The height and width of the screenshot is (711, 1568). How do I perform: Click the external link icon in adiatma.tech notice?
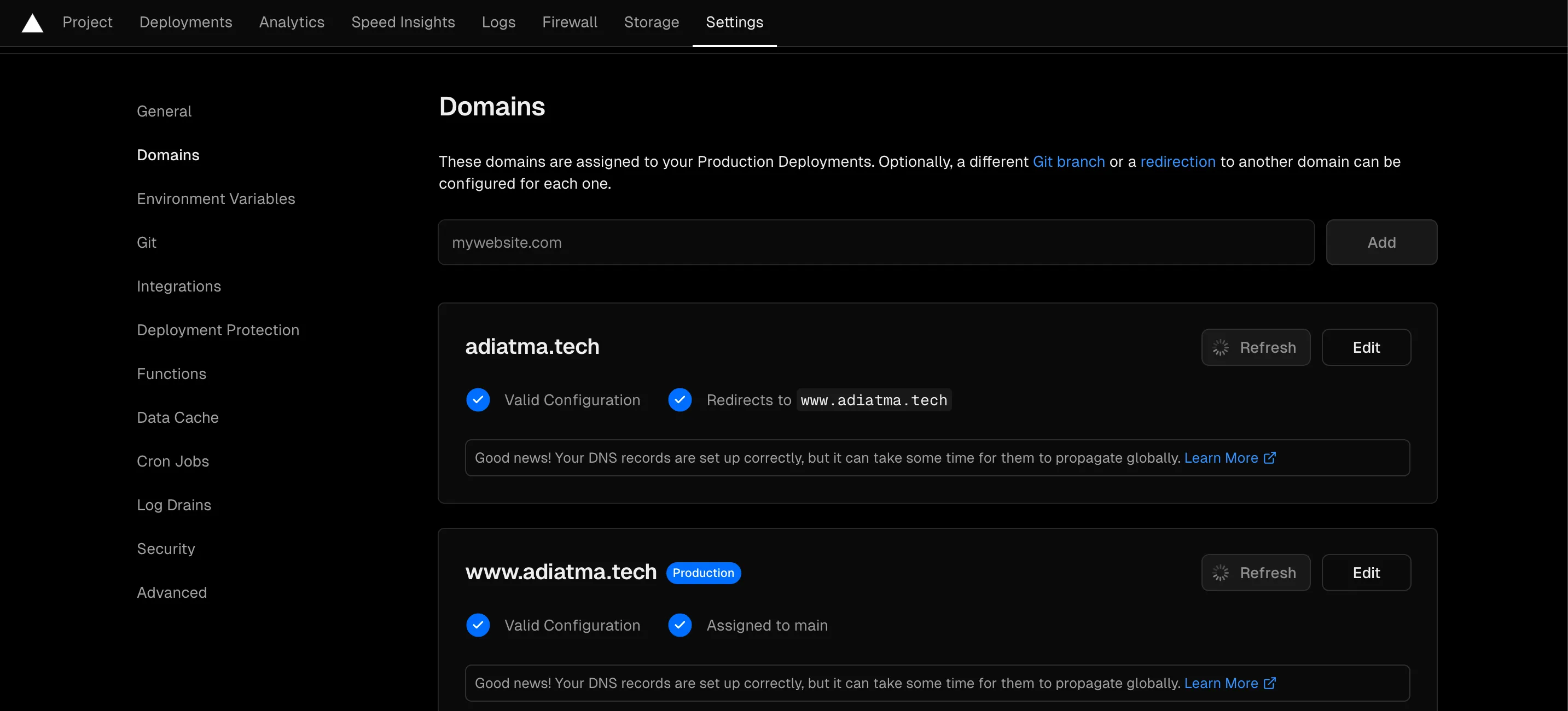point(1269,458)
